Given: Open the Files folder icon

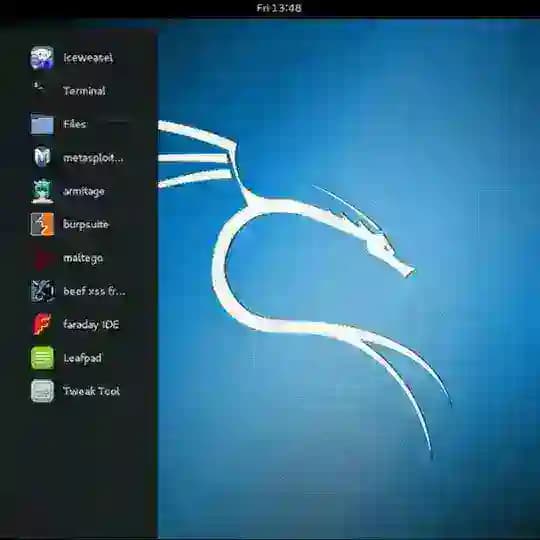Looking at the screenshot, I should click(42, 124).
